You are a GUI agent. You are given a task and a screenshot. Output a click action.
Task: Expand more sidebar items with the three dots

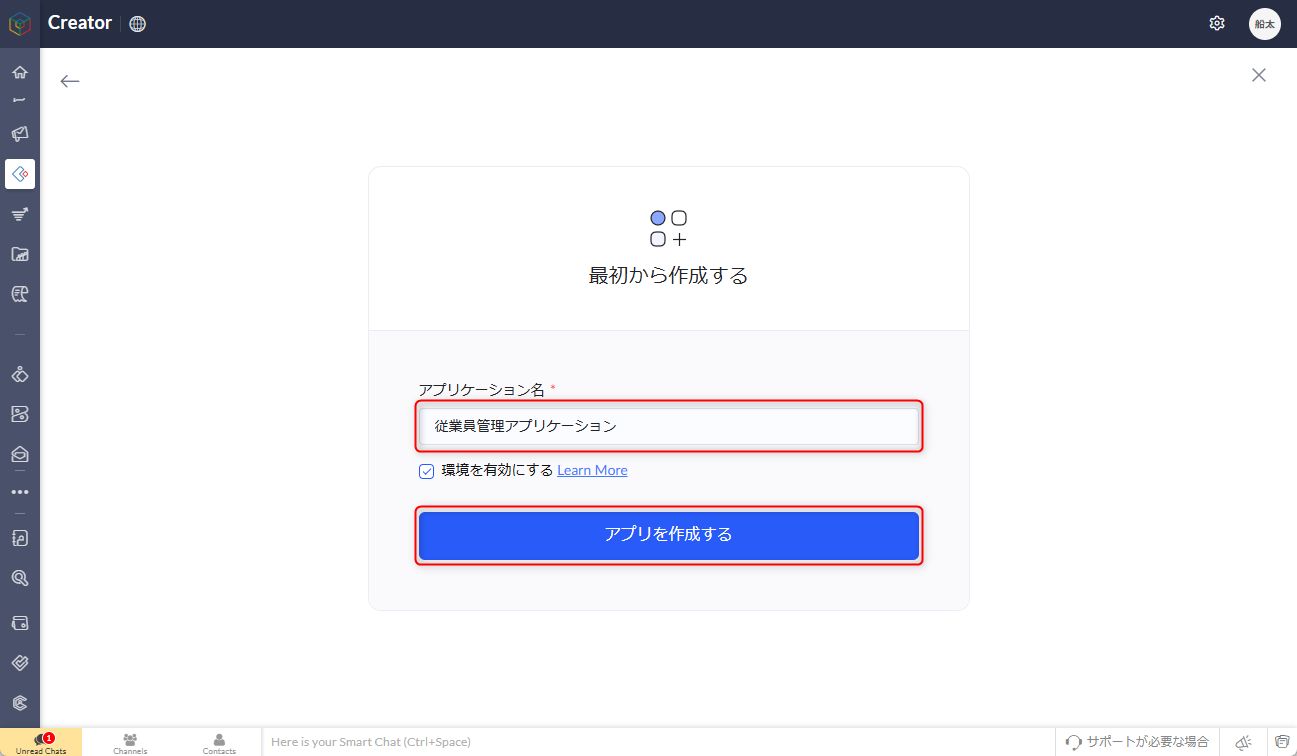click(x=20, y=492)
